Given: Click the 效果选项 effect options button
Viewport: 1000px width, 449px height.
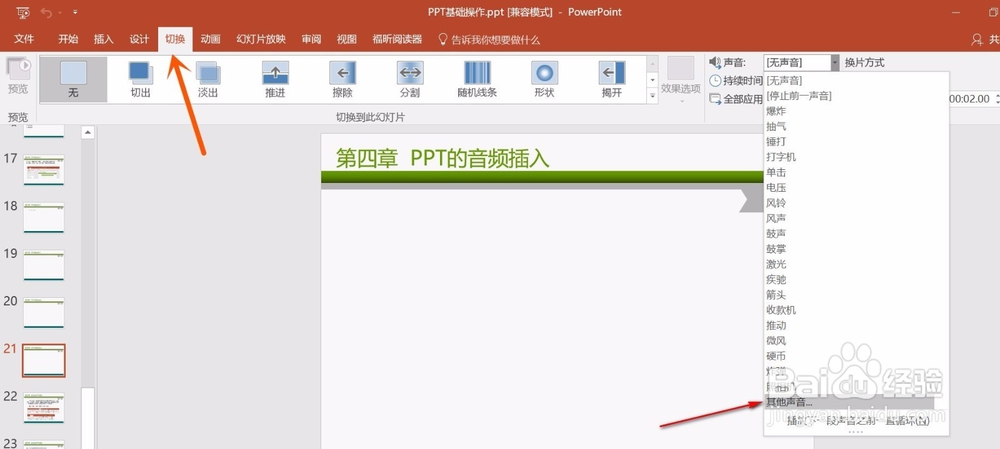Looking at the screenshot, I should pyautogui.click(x=680, y=80).
